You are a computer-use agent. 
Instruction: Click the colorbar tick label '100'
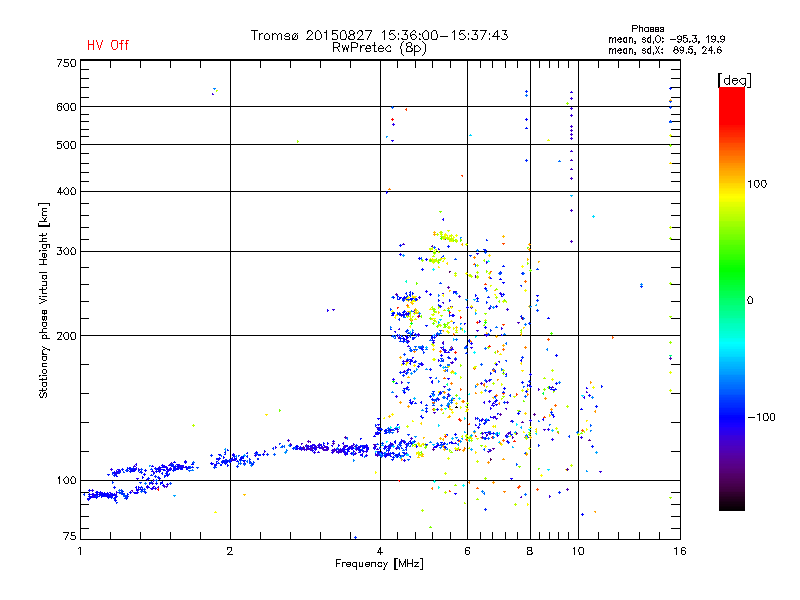757,184
